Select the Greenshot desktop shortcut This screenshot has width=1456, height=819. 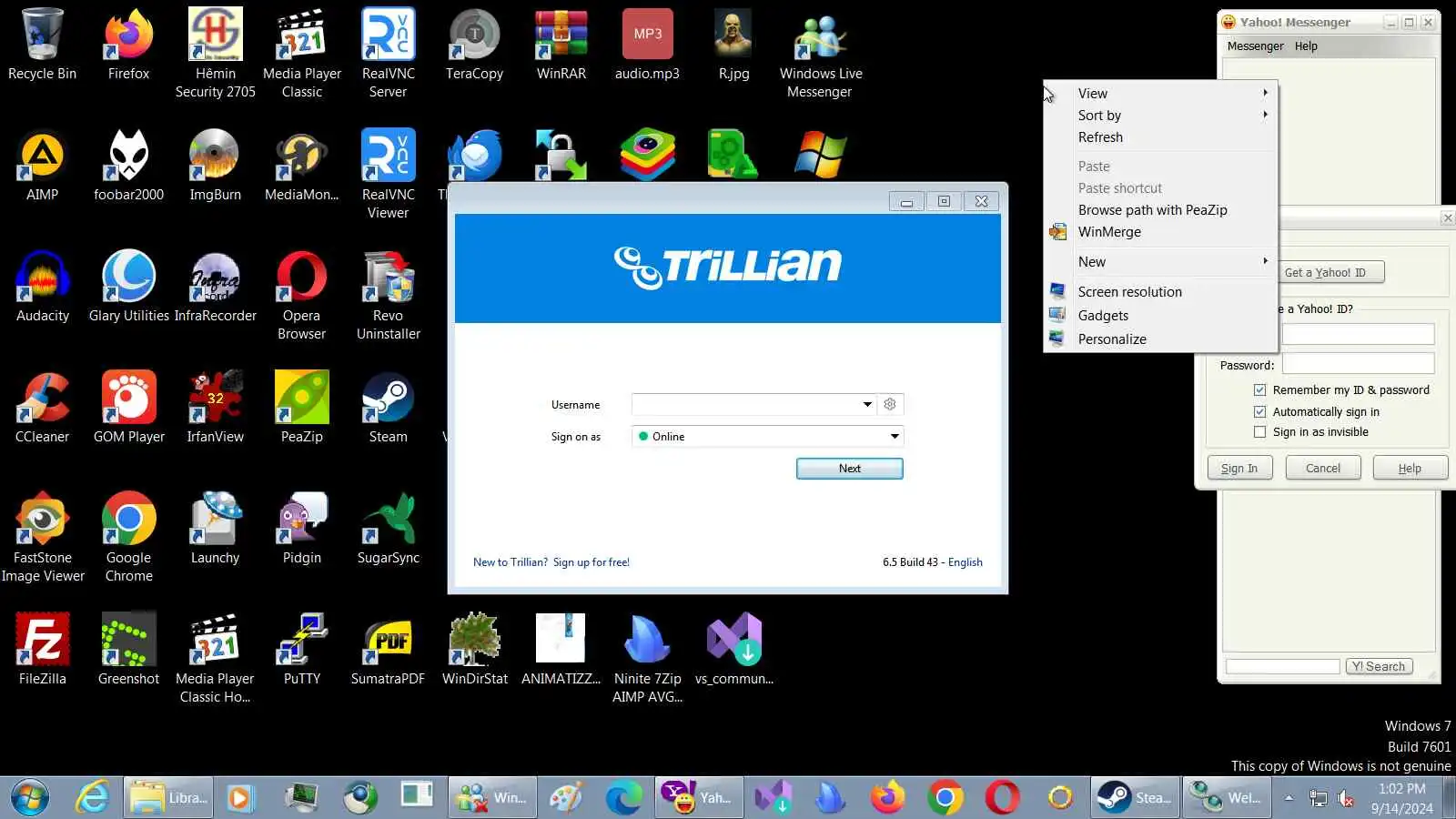[128, 651]
